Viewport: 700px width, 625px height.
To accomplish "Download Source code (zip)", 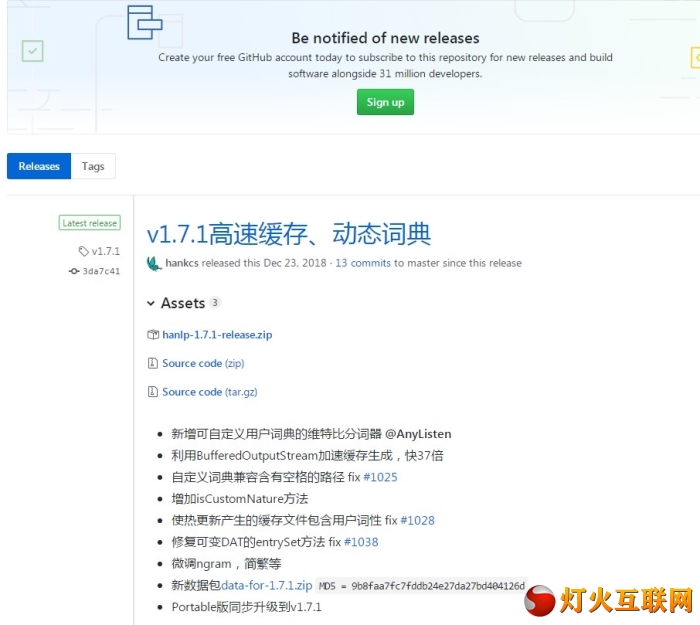I will [x=203, y=363].
